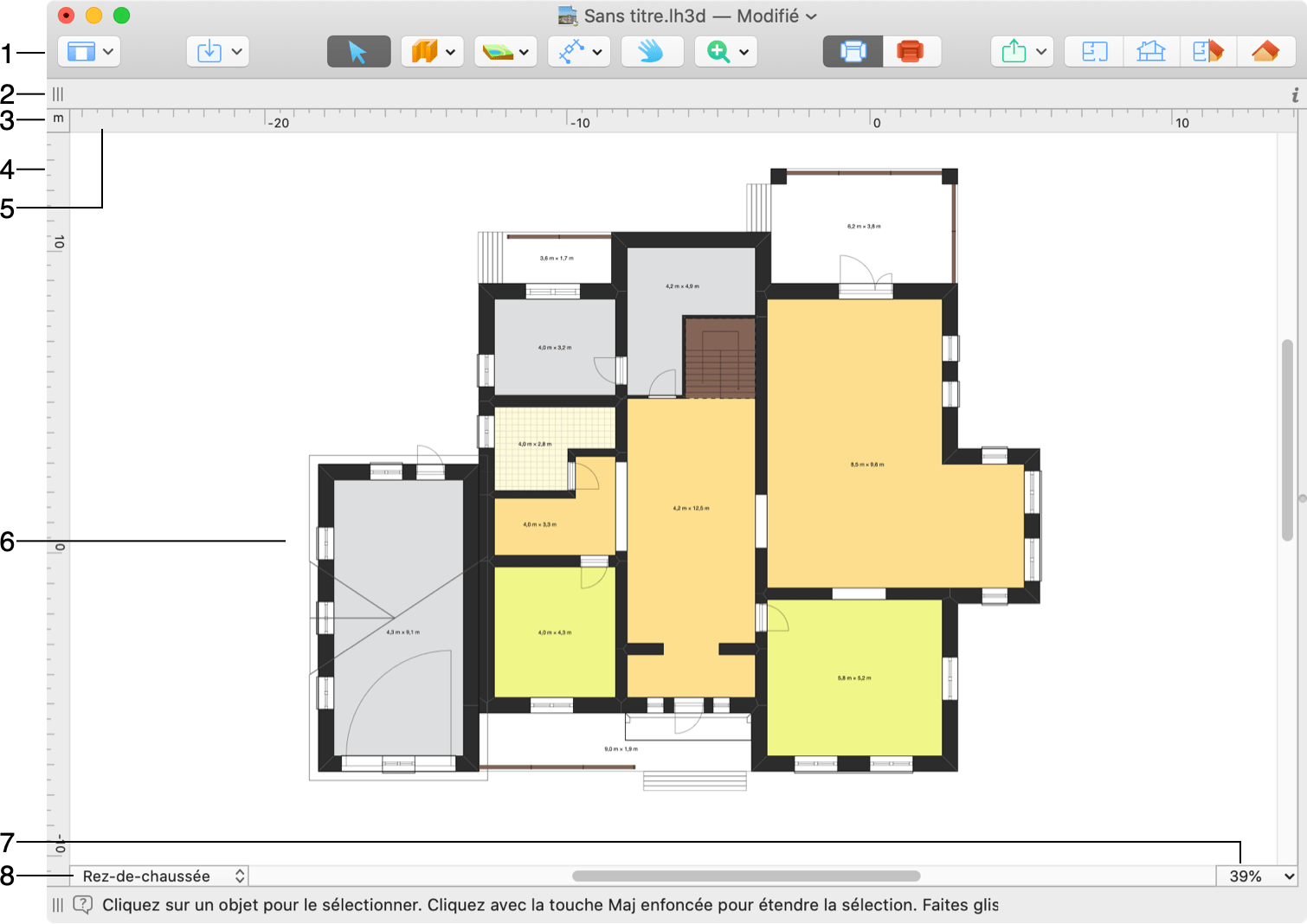Click the status bar grip handle

click(58, 905)
